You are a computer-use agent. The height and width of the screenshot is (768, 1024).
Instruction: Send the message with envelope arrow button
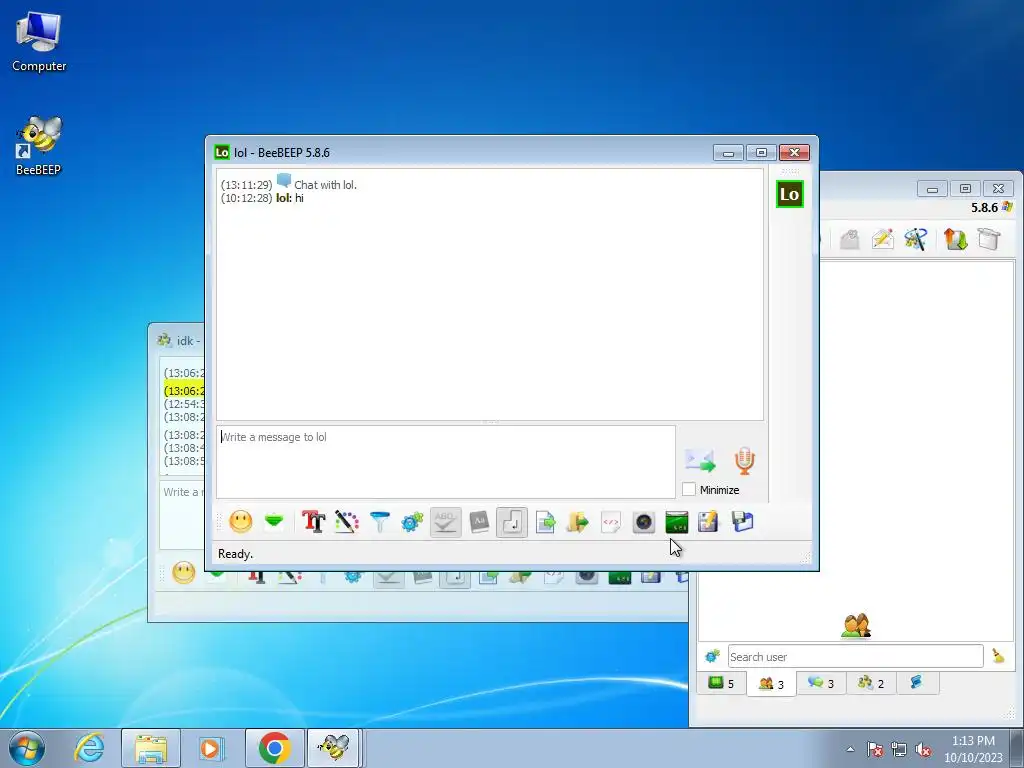(700, 460)
